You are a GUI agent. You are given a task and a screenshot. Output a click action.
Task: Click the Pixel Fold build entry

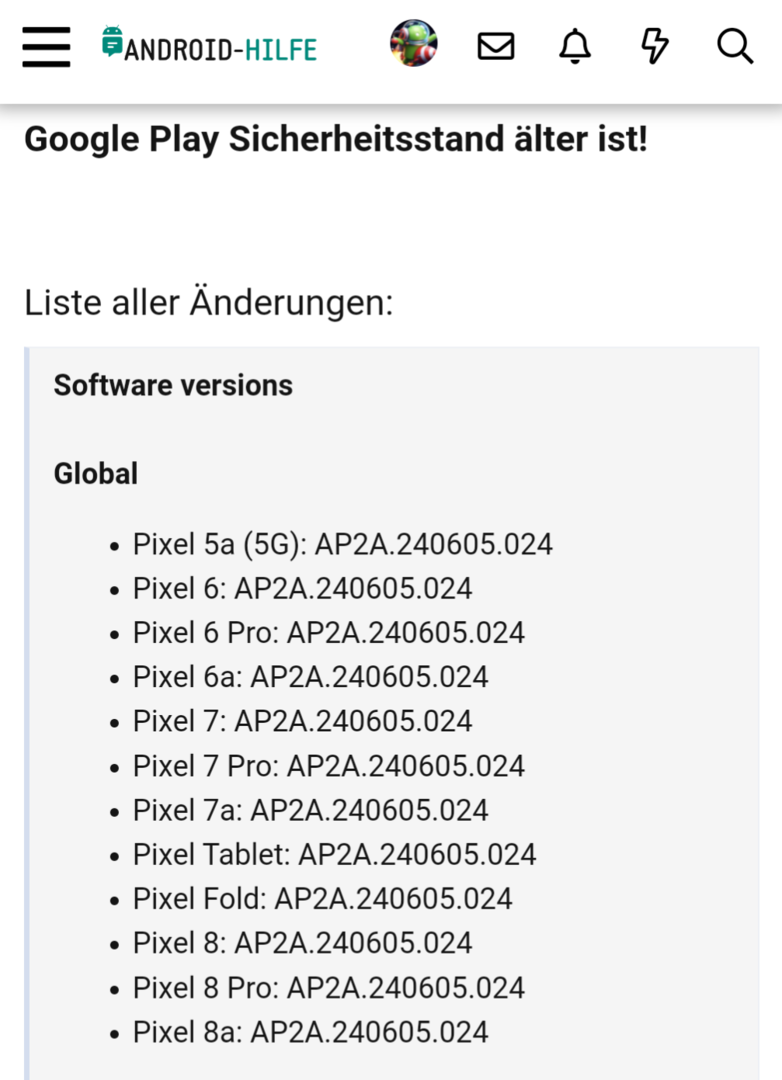click(322, 899)
